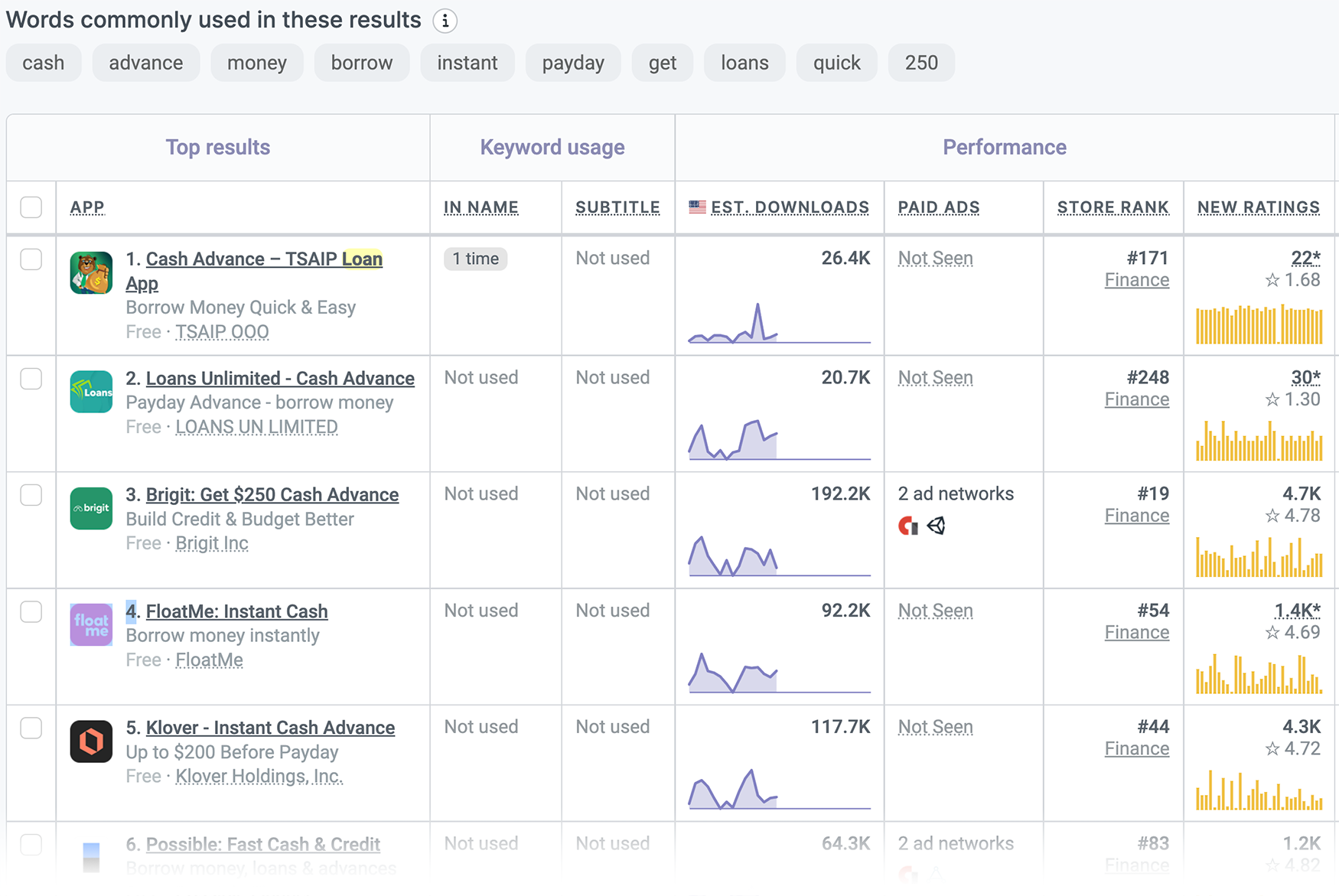Click the TSAIP OOO developer link
Viewport: 1339px width, 896px height.
tap(222, 332)
